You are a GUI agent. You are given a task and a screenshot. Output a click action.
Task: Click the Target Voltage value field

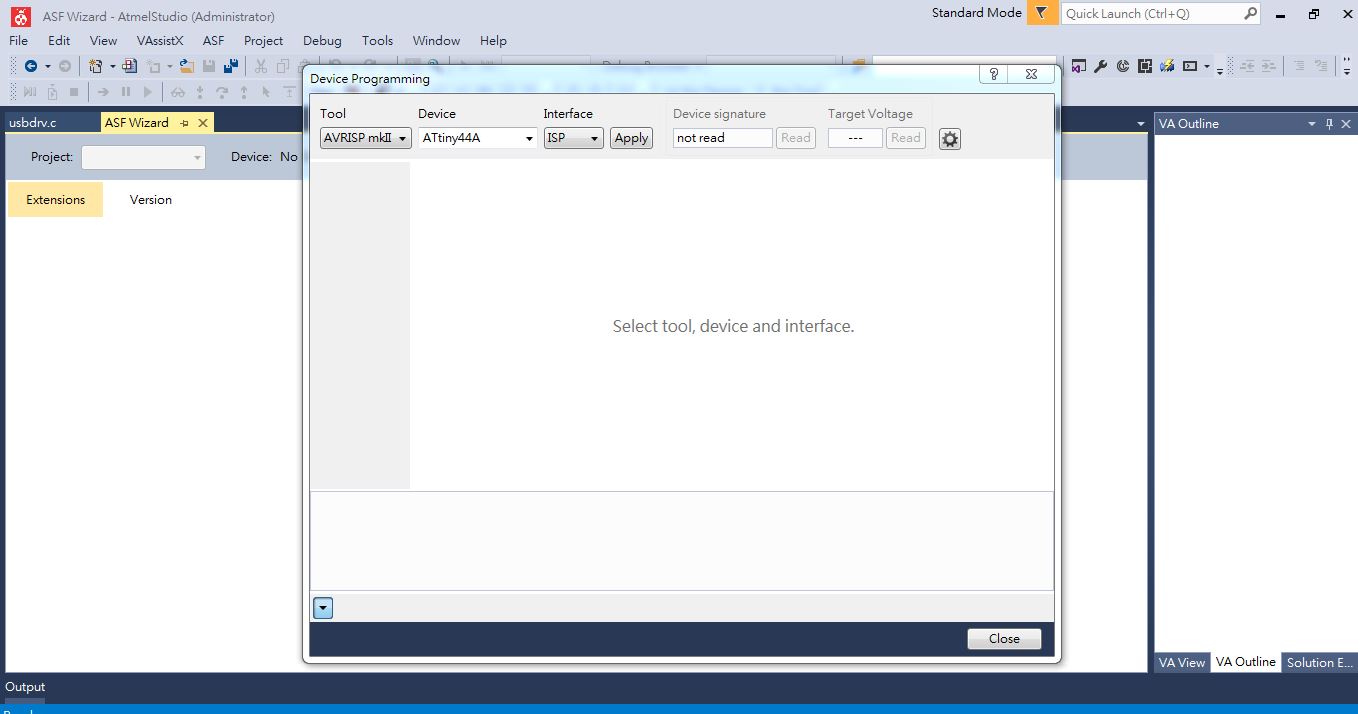pos(855,138)
